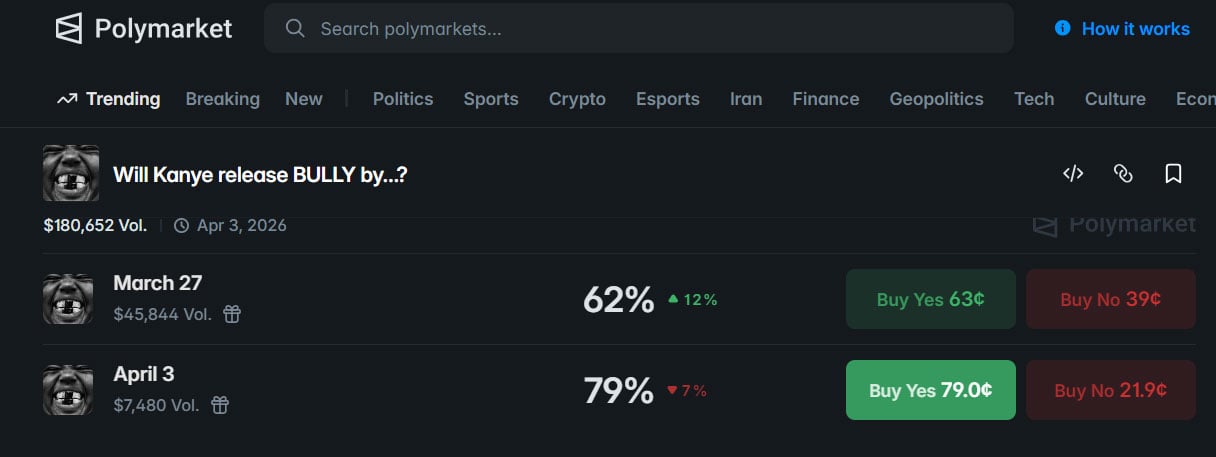Copy the market link icon
This screenshot has width=1216, height=457.
(1123, 174)
